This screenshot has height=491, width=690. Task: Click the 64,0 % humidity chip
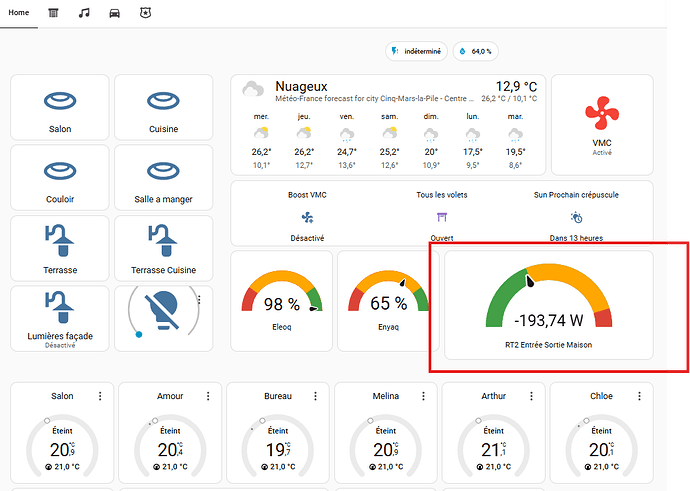[x=476, y=51]
